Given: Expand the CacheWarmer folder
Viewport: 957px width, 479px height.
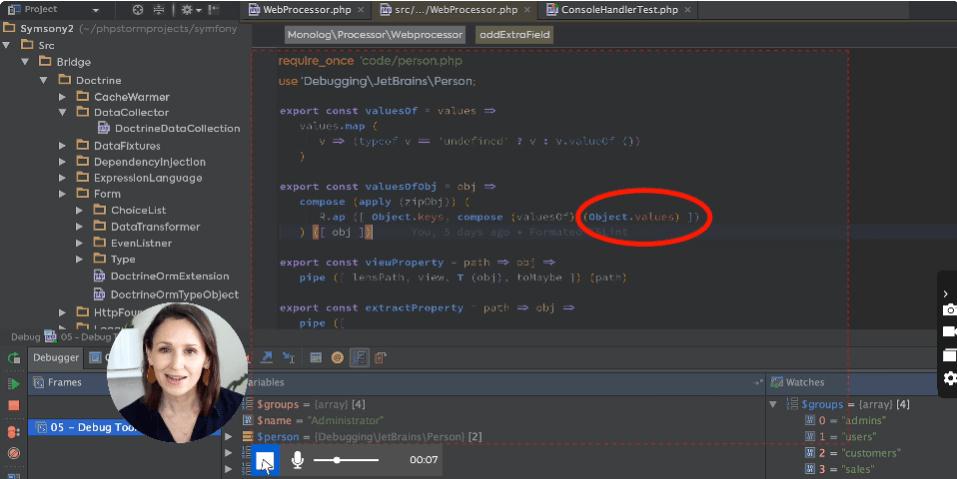Looking at the screenshot, I should click(x=62, y=96).
